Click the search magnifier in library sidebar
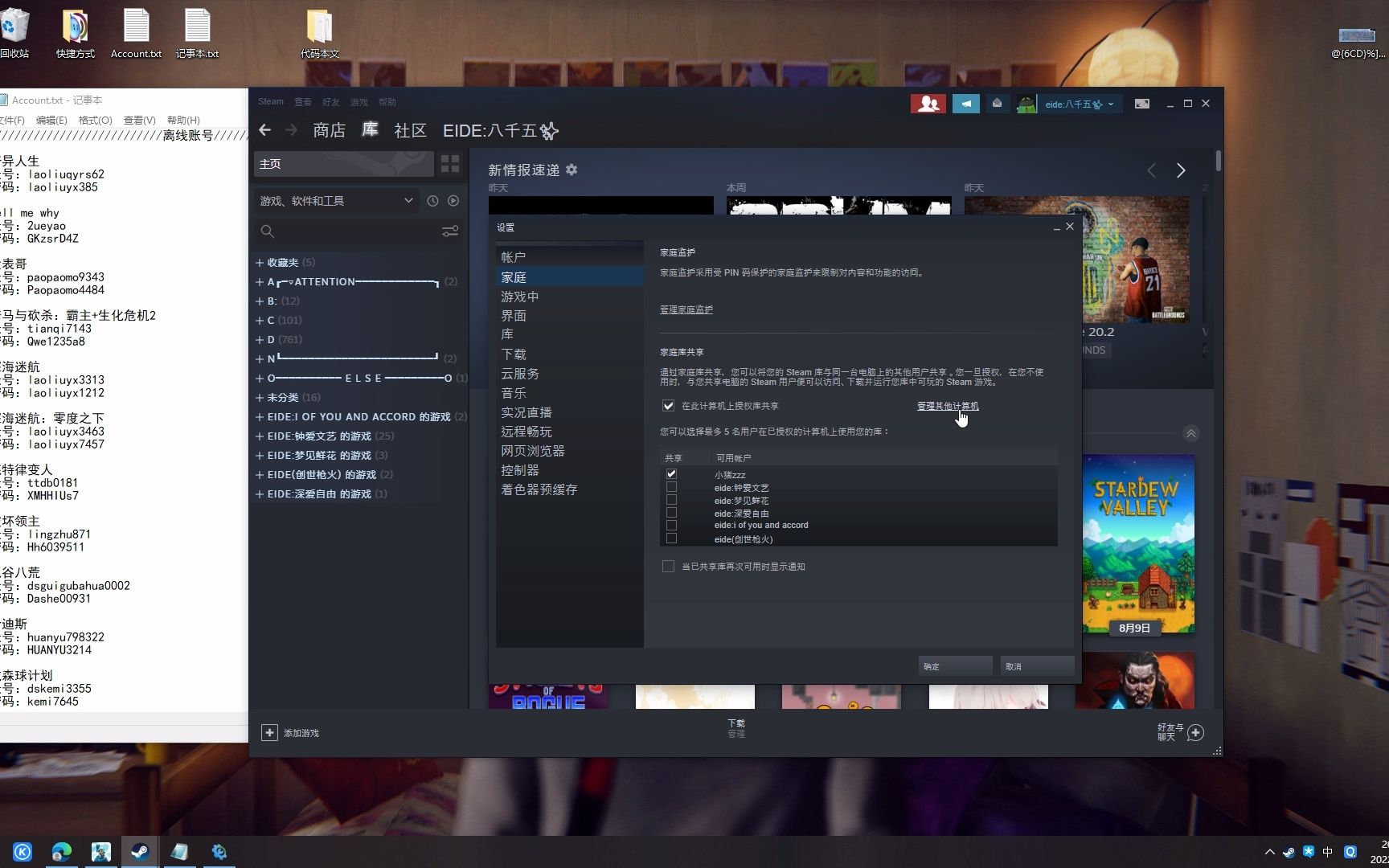Screen dimensions: 1389x868 [x=267, y=231]
